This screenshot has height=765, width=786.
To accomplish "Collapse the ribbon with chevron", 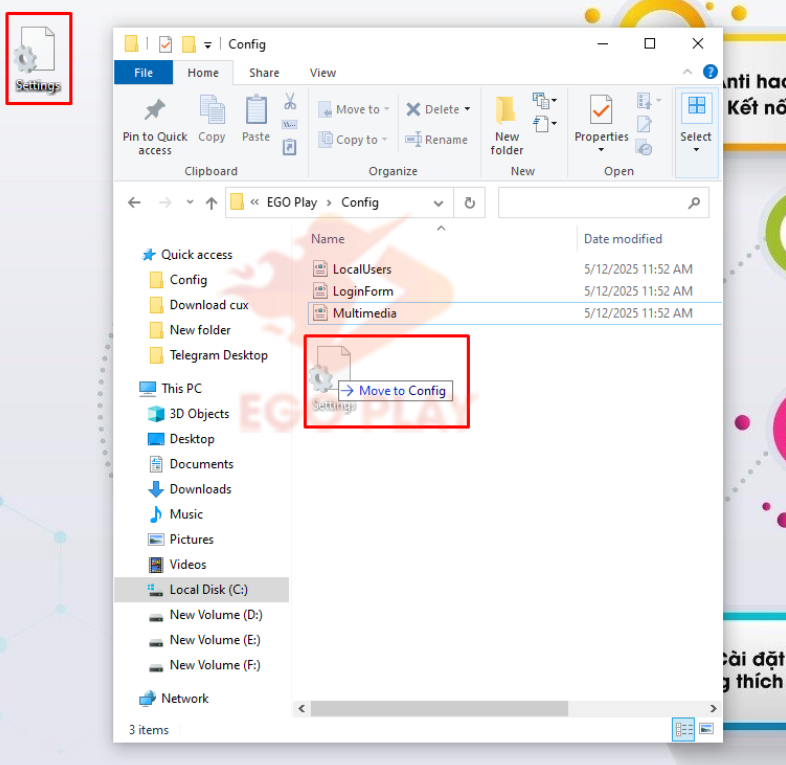I will point(687,72).
